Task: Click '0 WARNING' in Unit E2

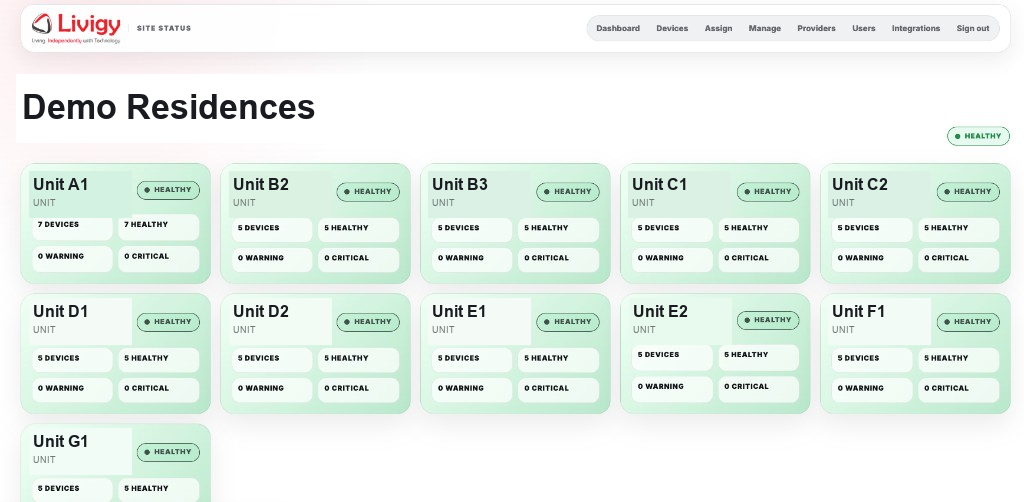Action: pos(673,388)
